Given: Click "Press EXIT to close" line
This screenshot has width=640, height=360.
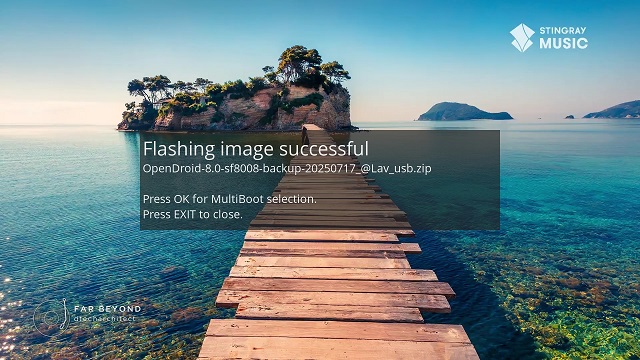Looking at the screenshot, I should tap(193, 214).
